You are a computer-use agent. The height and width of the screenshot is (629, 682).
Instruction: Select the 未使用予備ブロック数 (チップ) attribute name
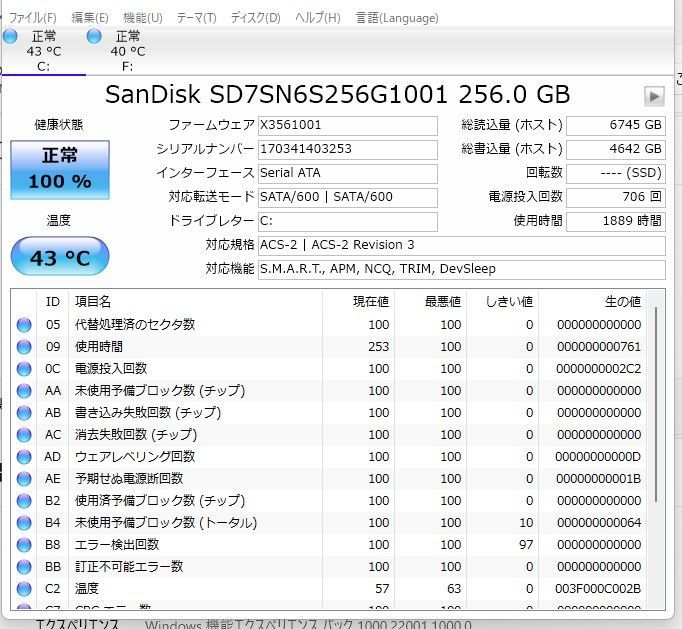pos(160,391)
